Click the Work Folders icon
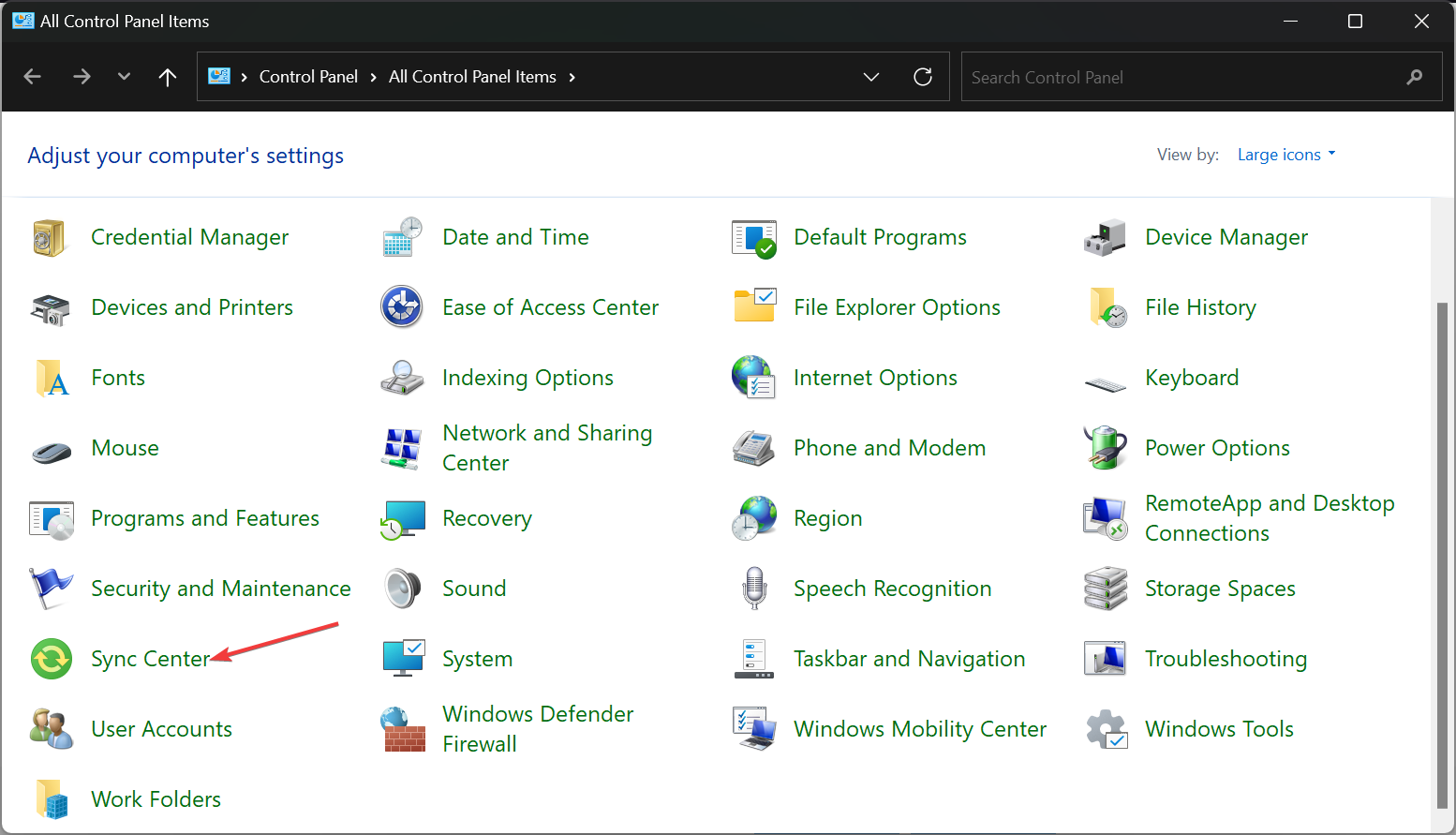The width and height of the screenshot is (1456, 835). click(x=52, y=799)
